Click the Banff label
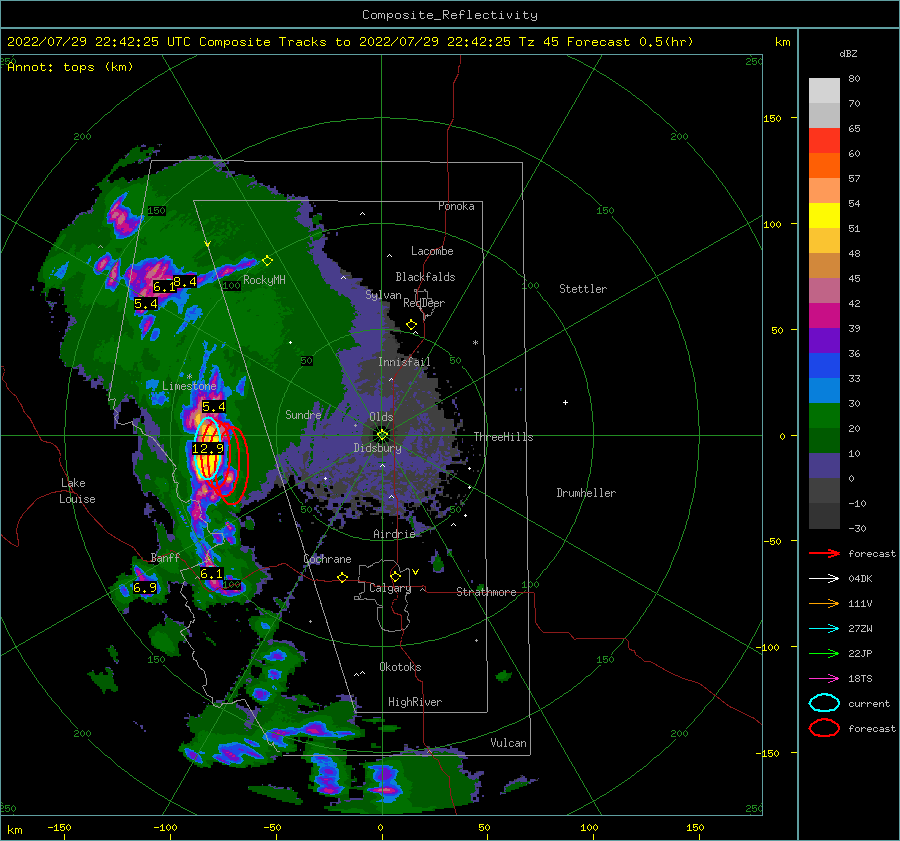 (165, 557)
